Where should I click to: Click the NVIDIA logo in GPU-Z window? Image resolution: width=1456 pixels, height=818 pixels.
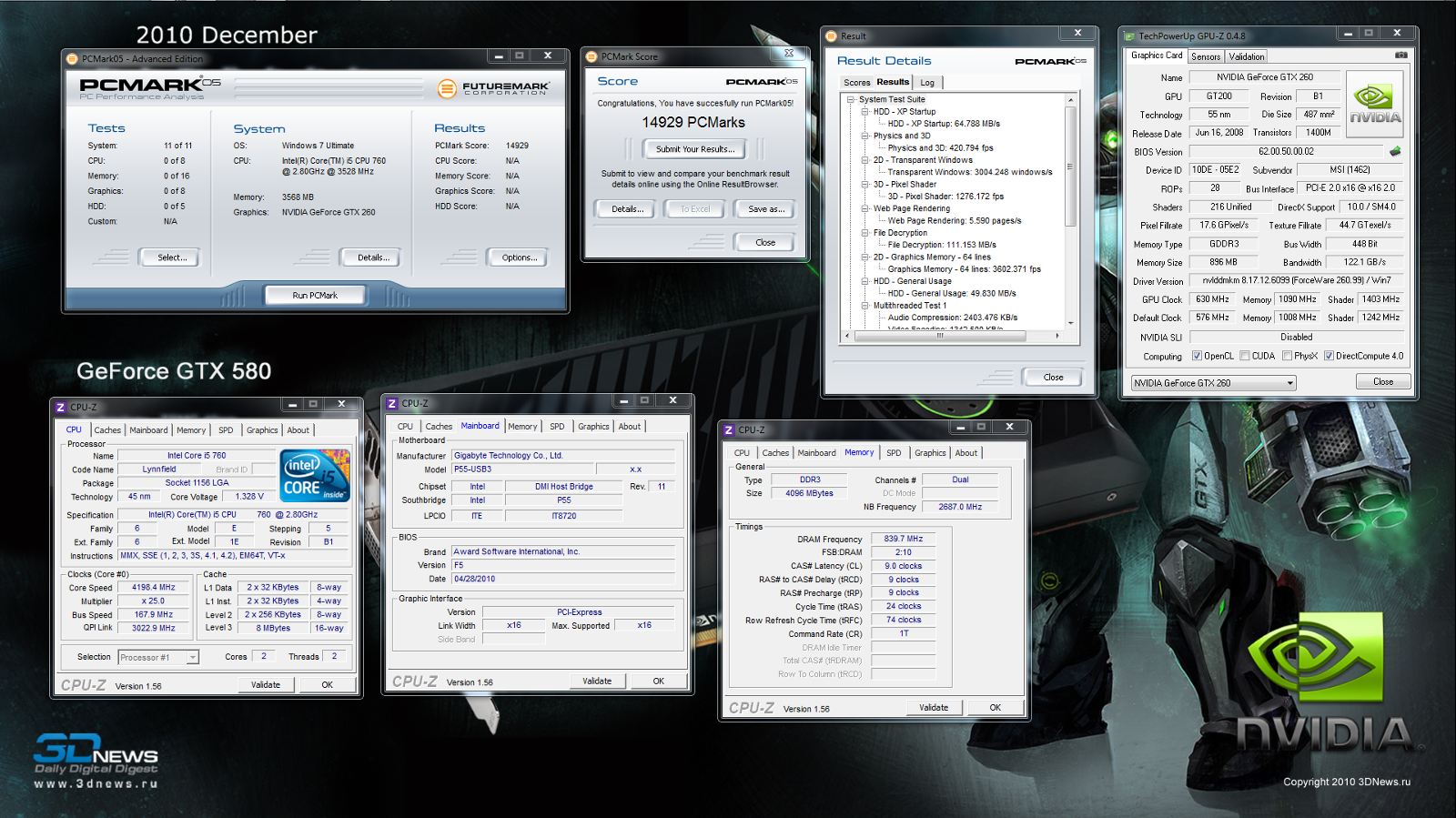(1374, 105)
